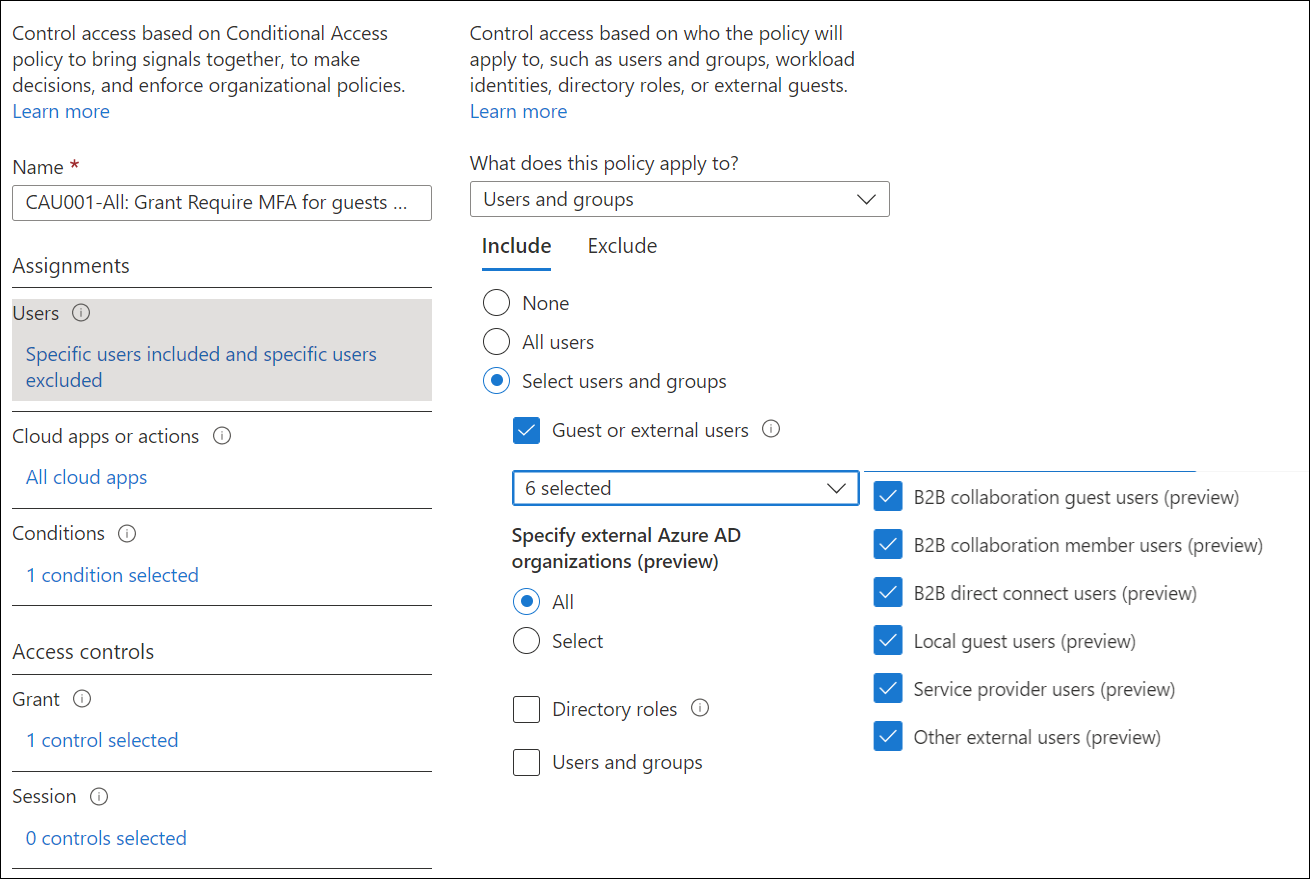Click the info icon beside Cloud apps or actions
The height and width of the screenshot is (879, 1310).
[222, 436]
